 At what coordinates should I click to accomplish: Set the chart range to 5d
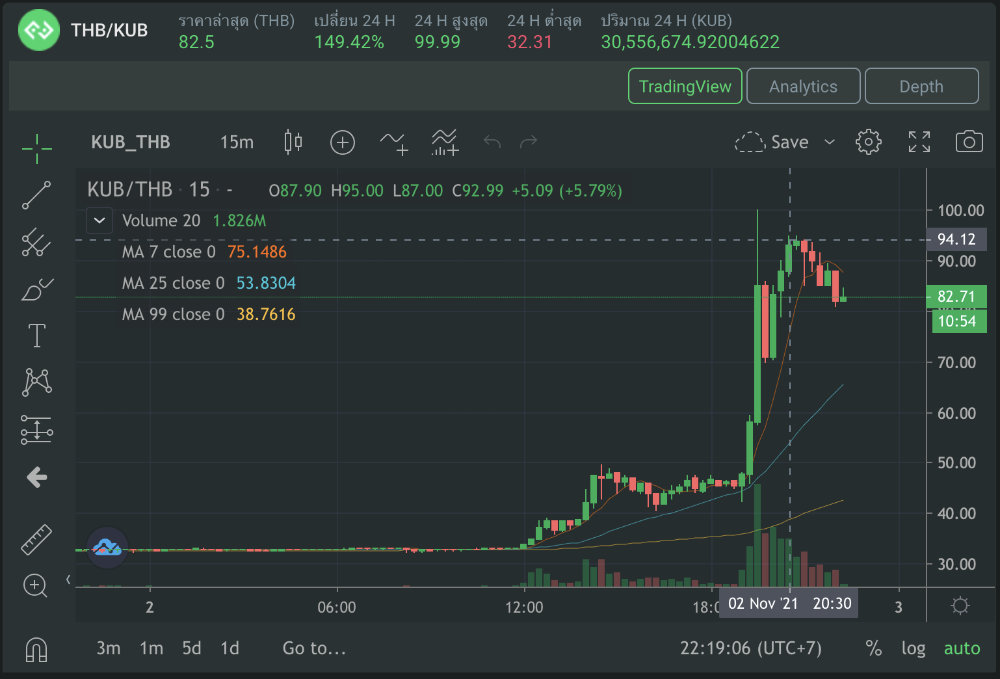click(x=190, y=648)
